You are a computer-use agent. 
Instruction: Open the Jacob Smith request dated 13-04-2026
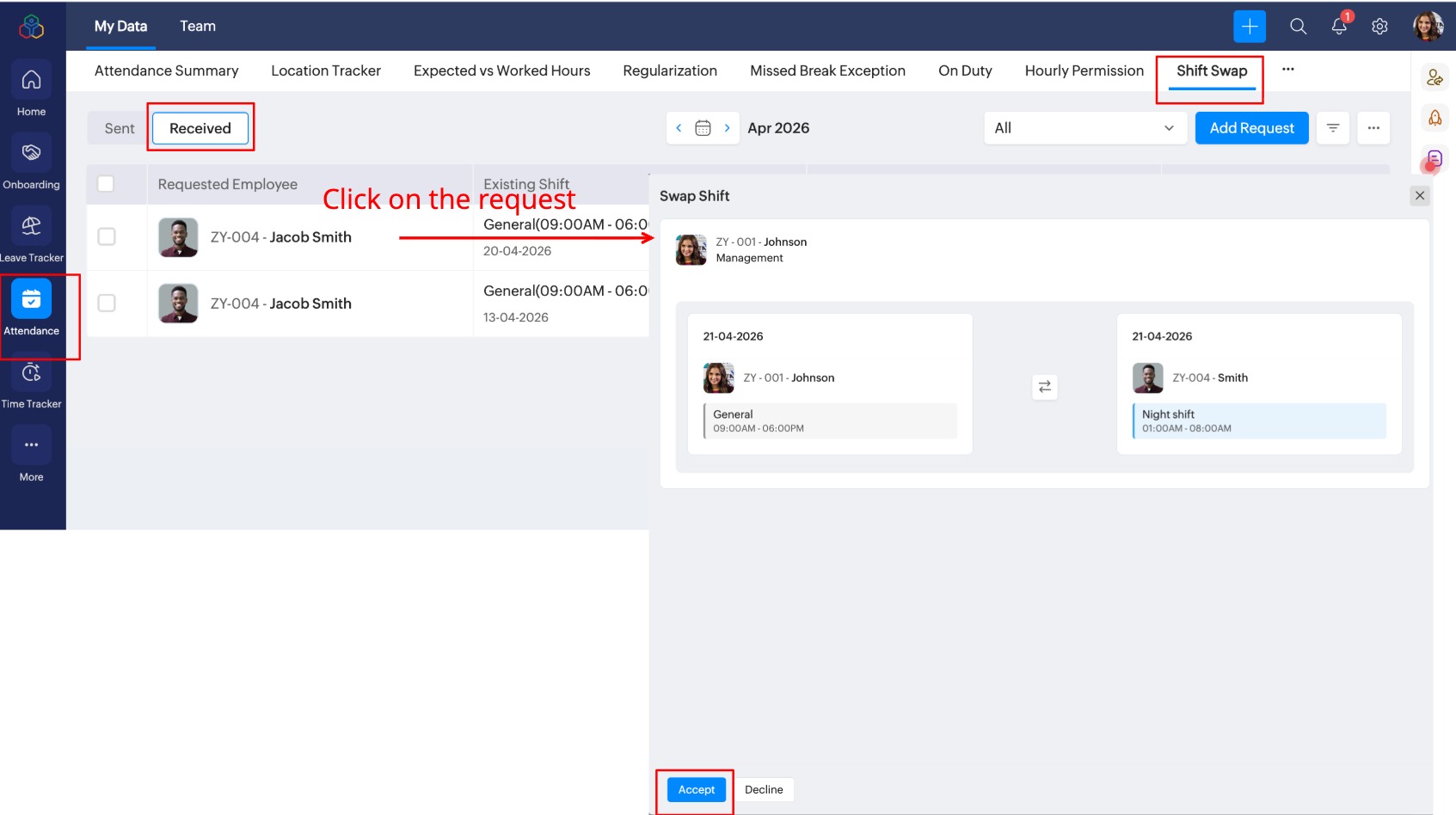pos(368,303)
